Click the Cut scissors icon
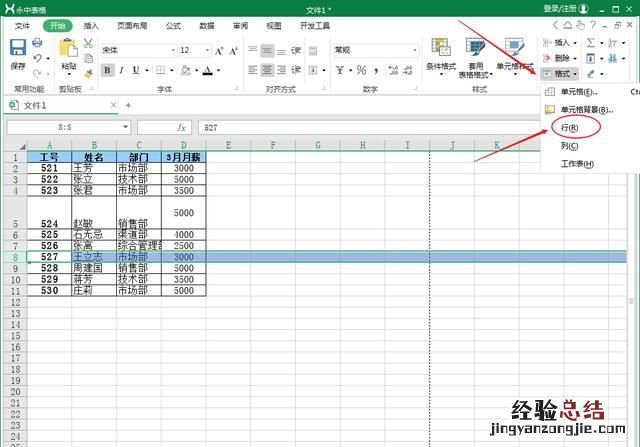This screenshot has height=447, width=640. 88,44
